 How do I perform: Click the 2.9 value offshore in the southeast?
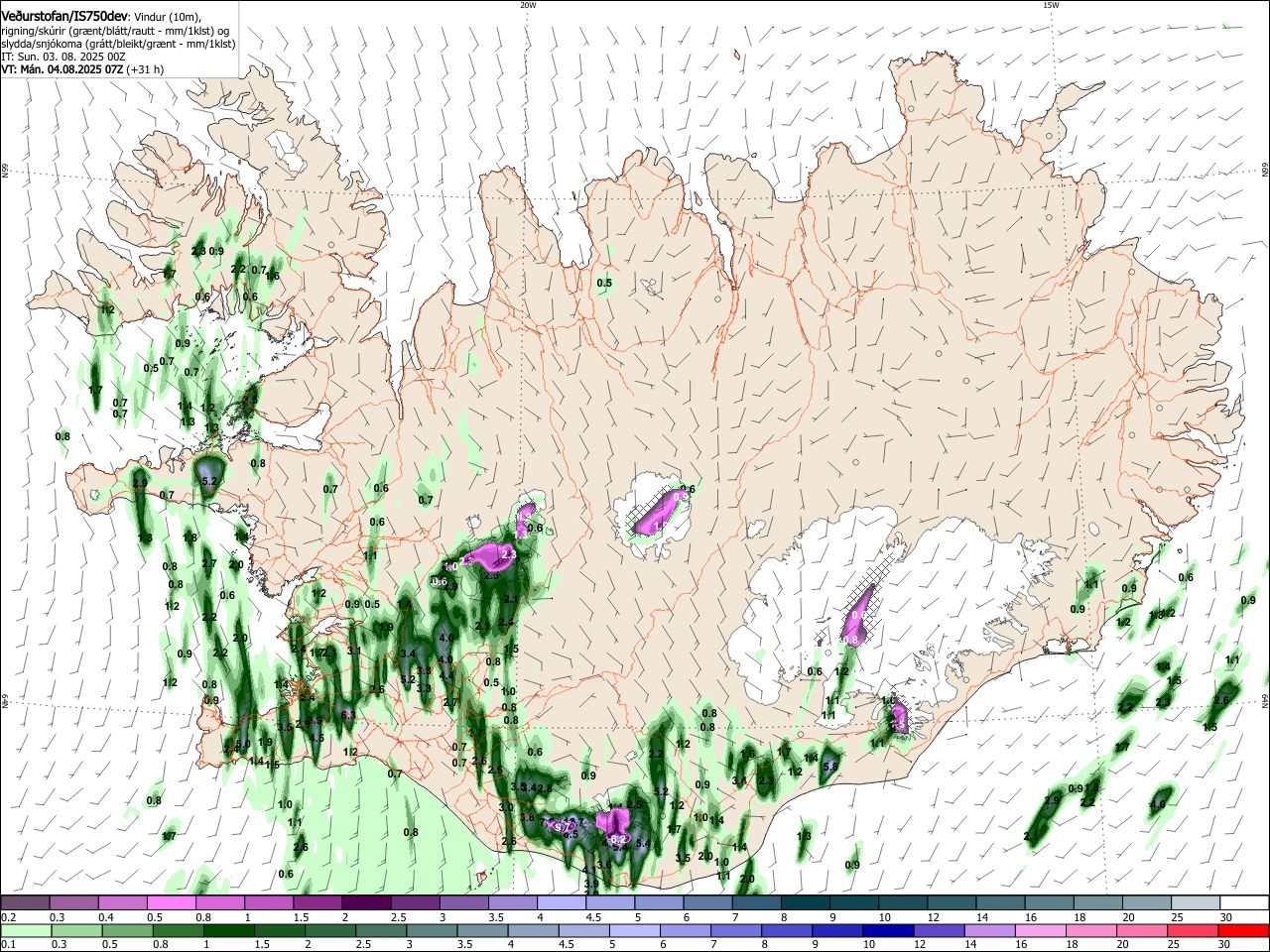pyautogui.click(x=1053, y=799)
